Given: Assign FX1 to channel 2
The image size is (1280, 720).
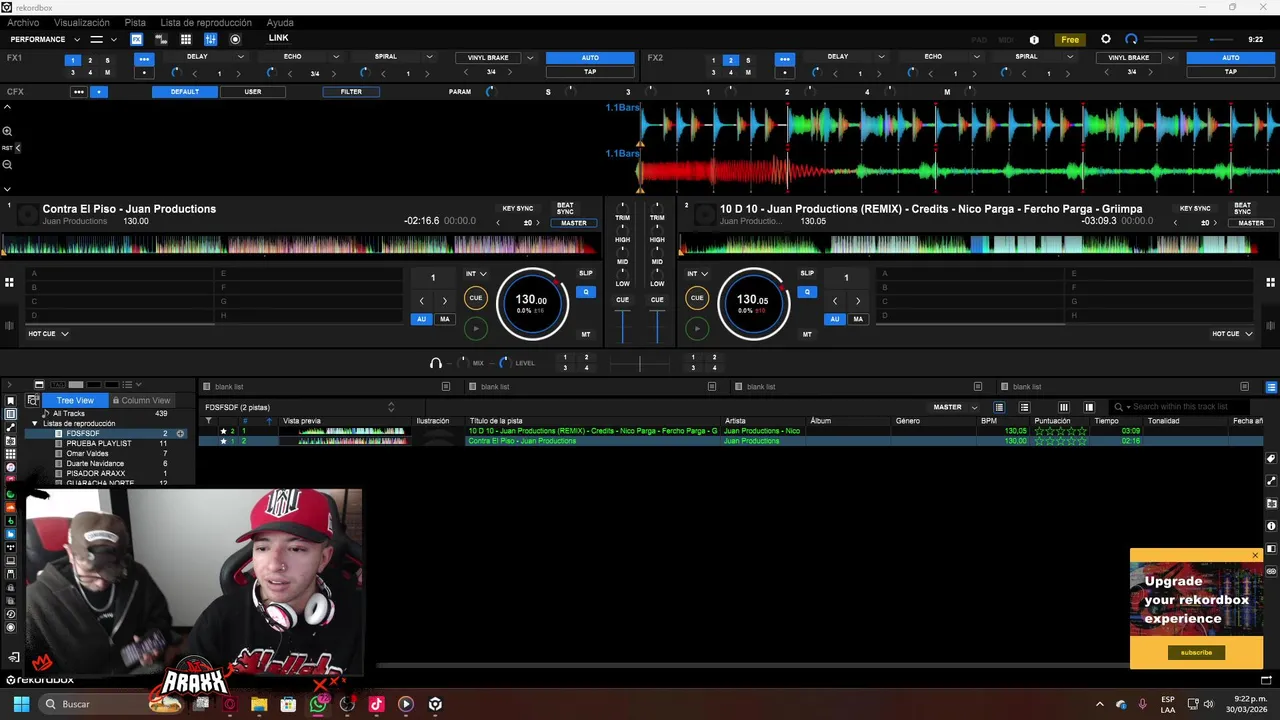Looking at the screenshot, I should pyautogui.click(x=90, y=60).
